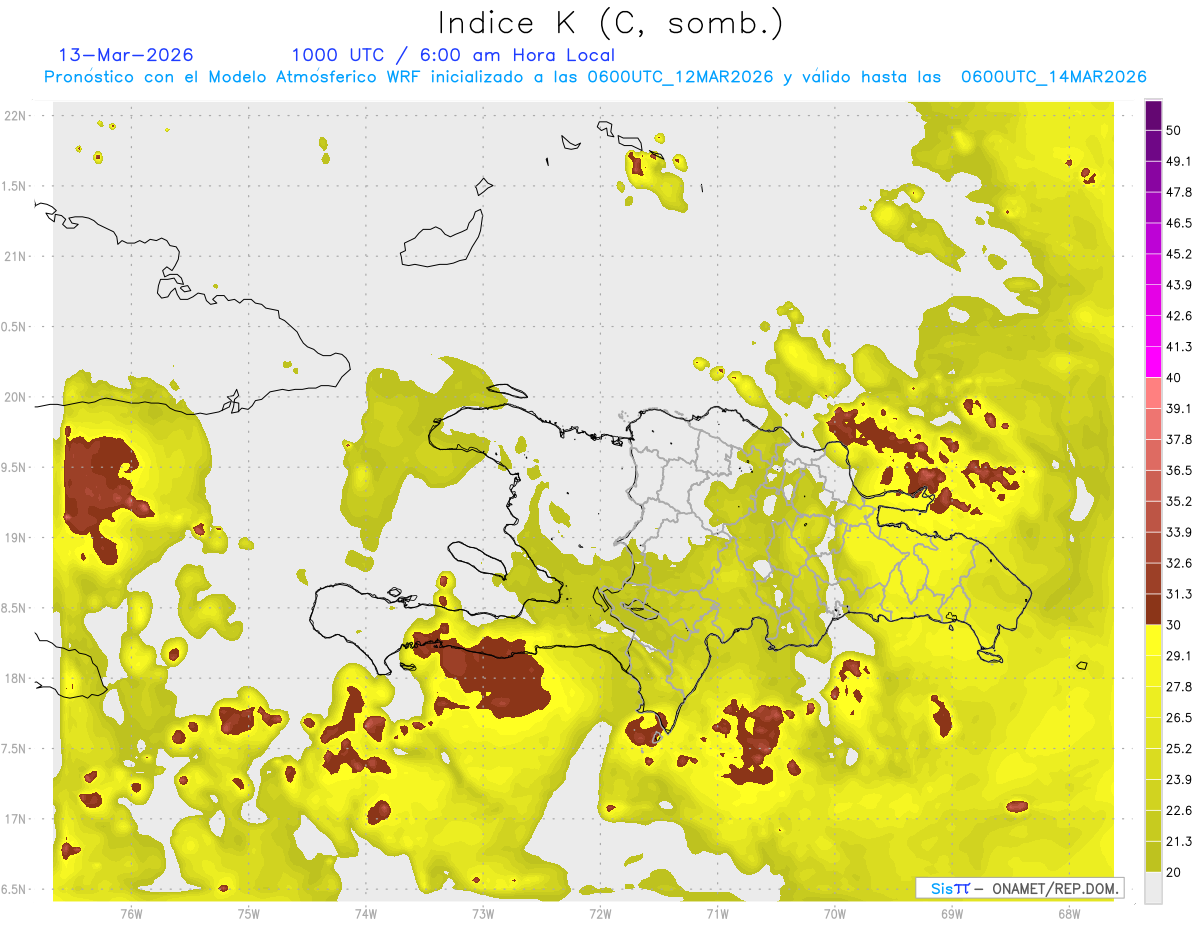Viewport: 1200px width, 927px height.
Task: Click the dark purple colorbar swatch above 50
Action: click(1153, 115)
